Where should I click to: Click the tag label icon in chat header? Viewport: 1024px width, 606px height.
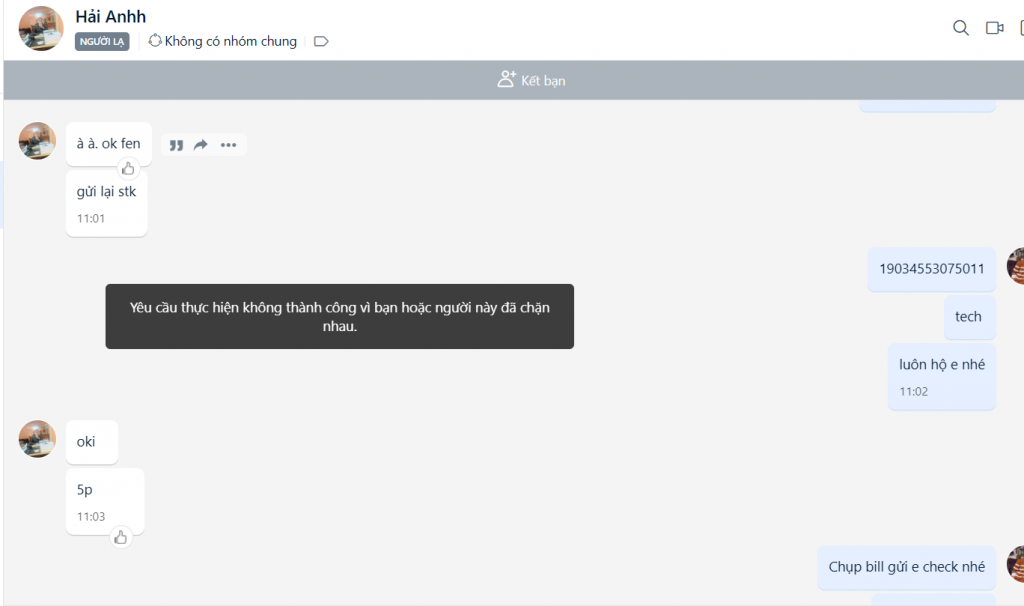(x=321, y=42)
